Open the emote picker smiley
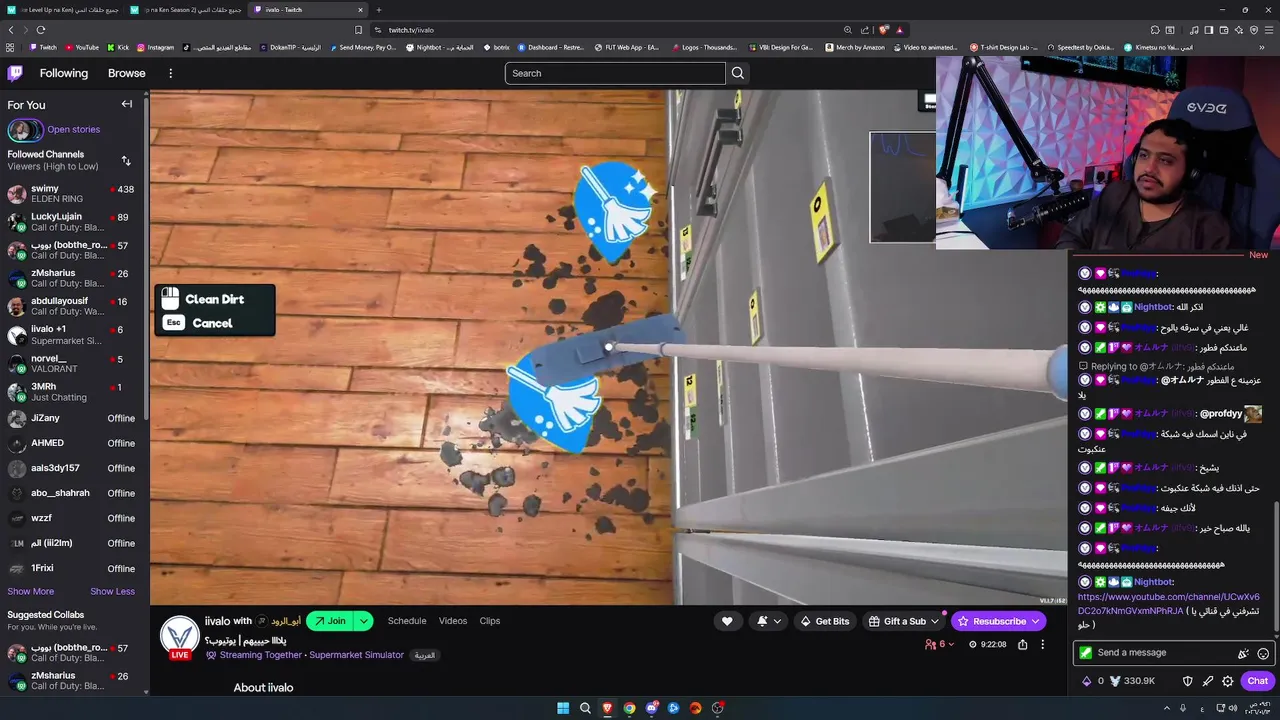Screen dimensions: 1280x720 point(1263,653)
